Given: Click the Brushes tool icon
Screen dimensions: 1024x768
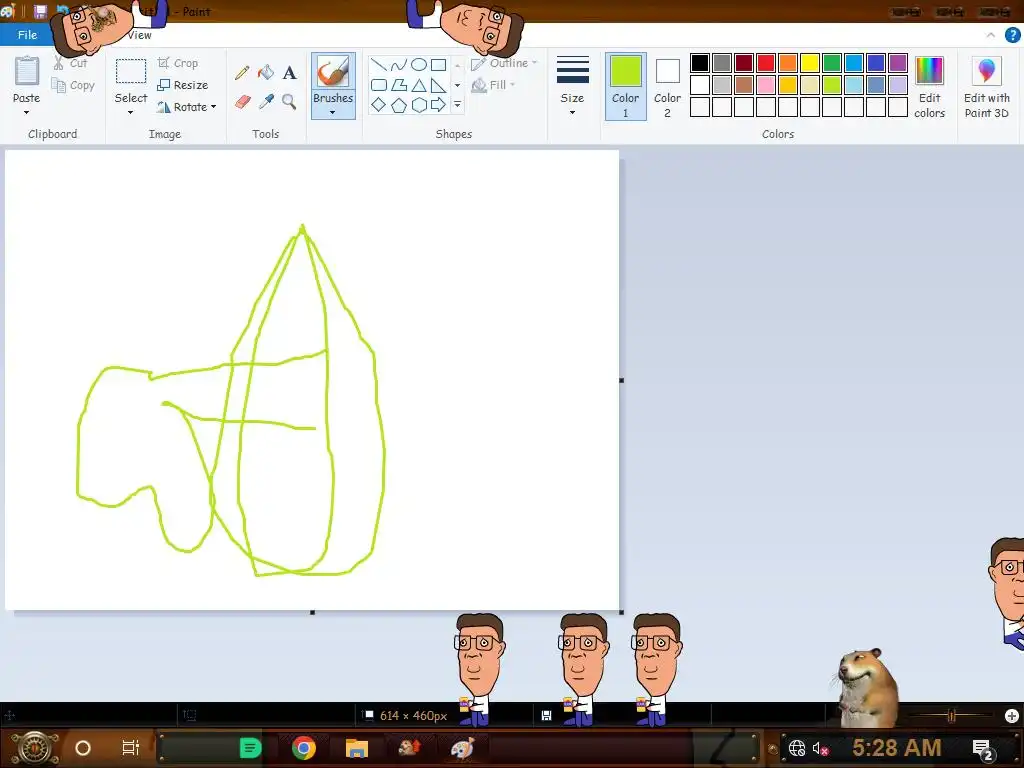Looking at the screenshot, I should tap(333, 71).
